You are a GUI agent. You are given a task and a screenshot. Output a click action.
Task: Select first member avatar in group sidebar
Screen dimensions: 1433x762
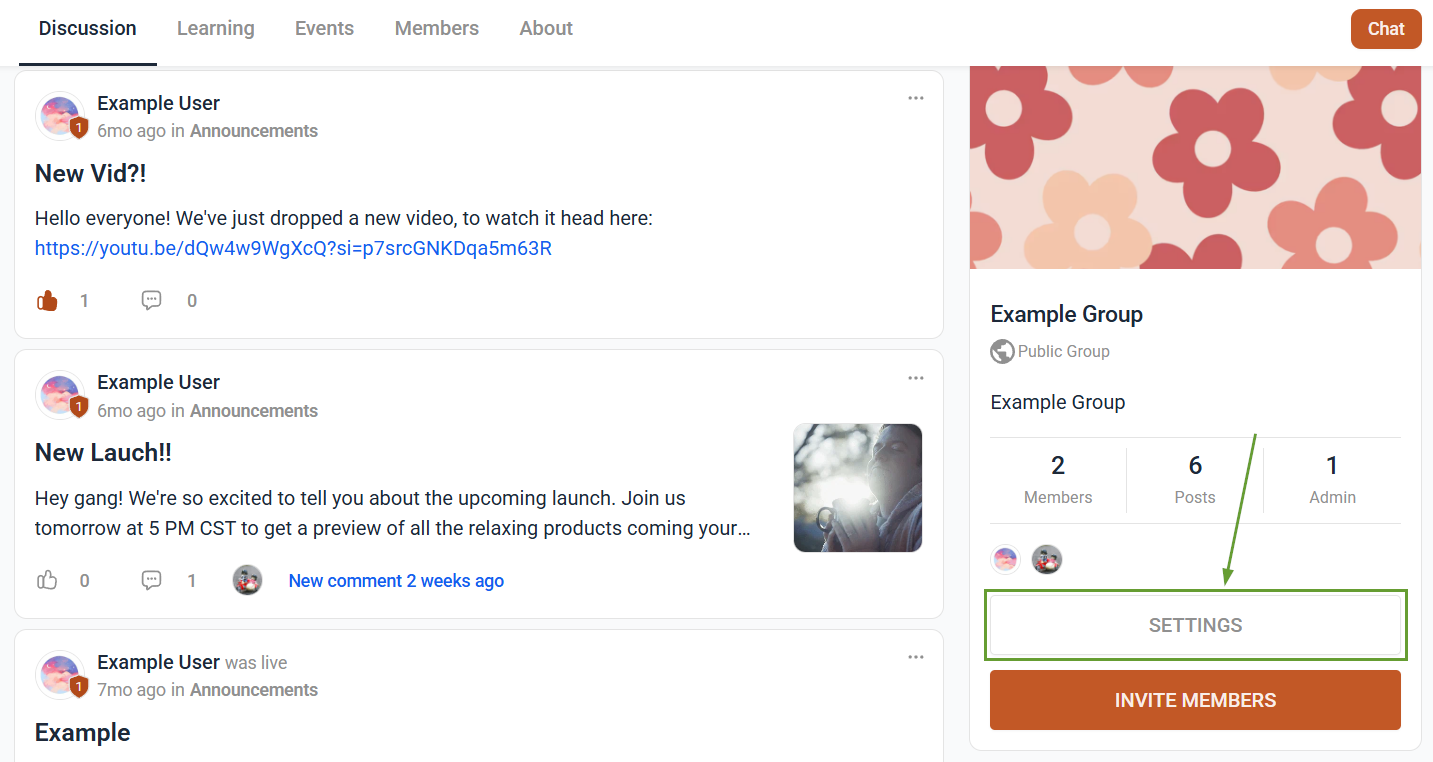pos(1005,559)
